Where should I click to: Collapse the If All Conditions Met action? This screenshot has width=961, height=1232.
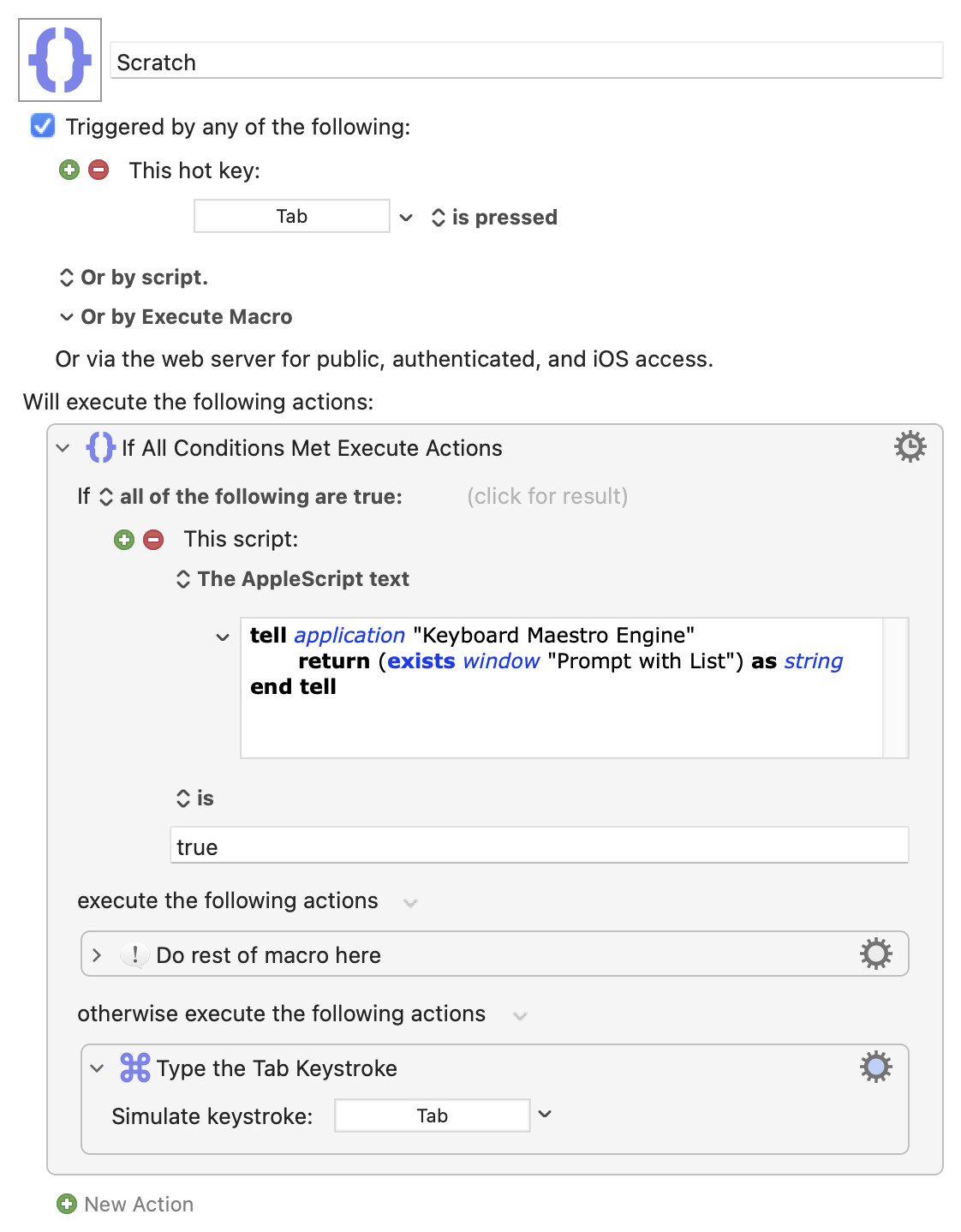click(x=63, y=447)
